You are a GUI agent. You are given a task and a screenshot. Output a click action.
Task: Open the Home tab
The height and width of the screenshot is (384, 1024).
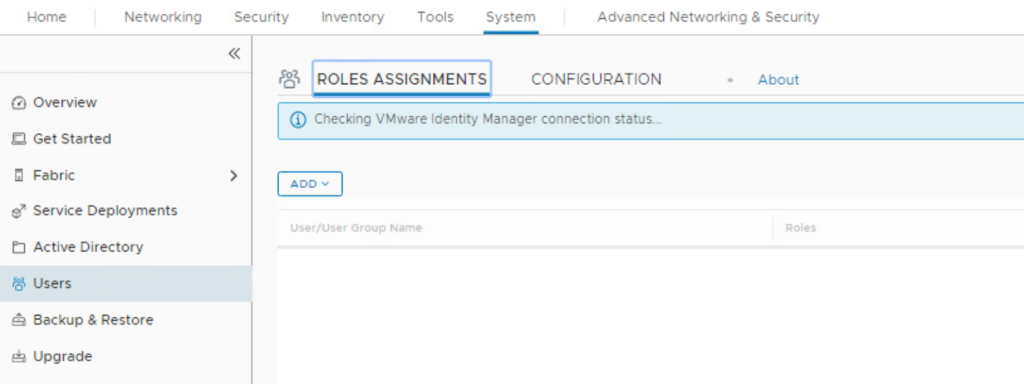(46, 17)
